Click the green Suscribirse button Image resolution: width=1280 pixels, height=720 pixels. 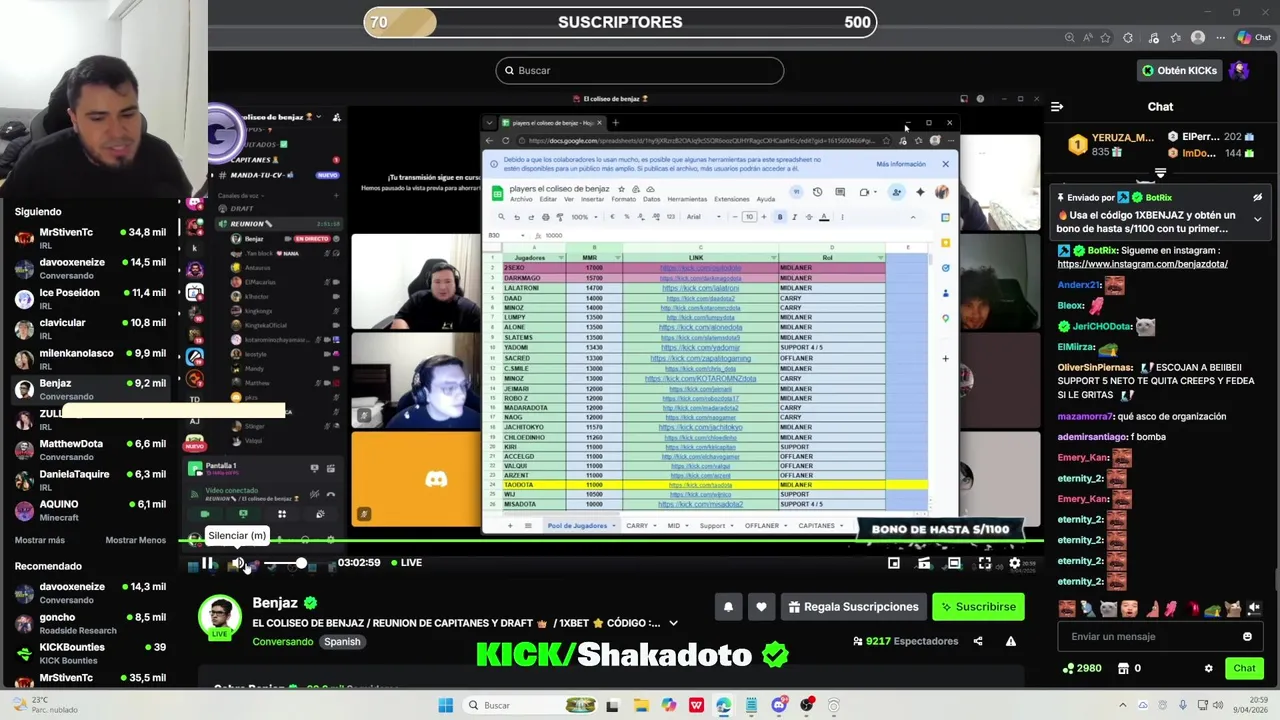pyautogui.click(x=978, y=607)
